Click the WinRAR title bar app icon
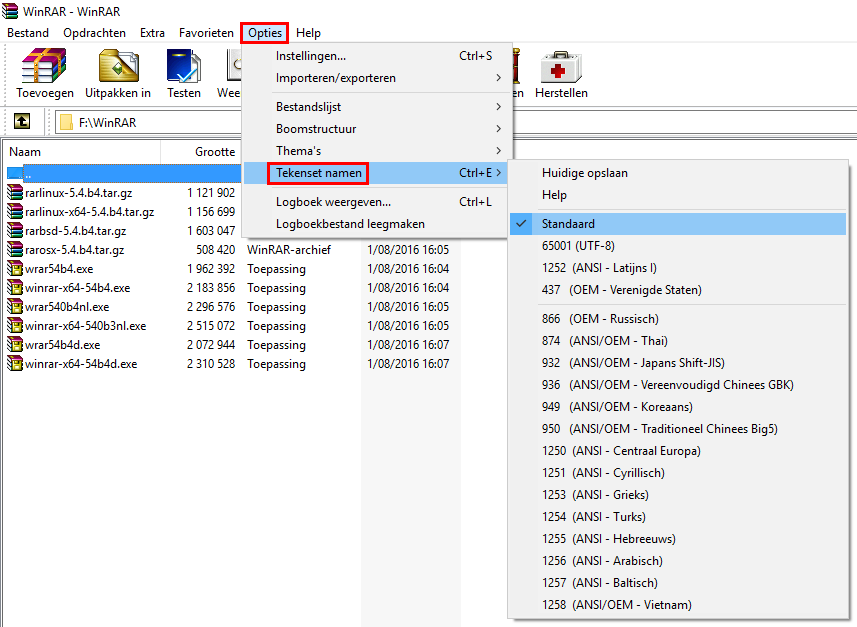This screenshot has height=627, width=857. point(10,11)
